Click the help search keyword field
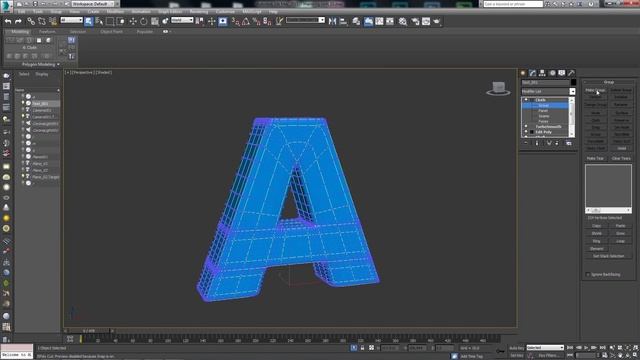 (x=513, y=4)
